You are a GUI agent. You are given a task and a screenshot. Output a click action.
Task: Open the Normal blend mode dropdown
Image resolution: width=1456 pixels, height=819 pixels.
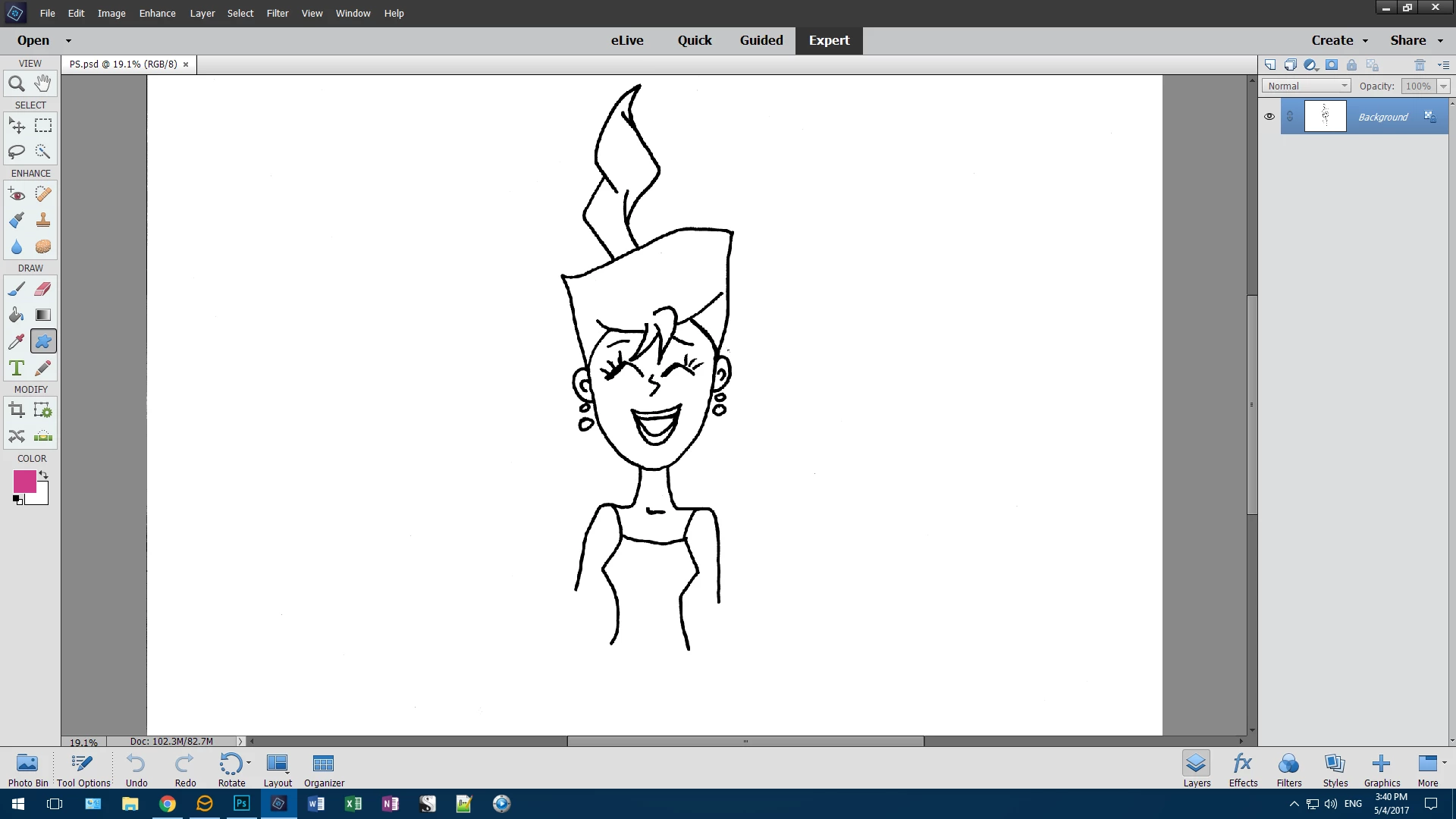tap(1307, 86)
